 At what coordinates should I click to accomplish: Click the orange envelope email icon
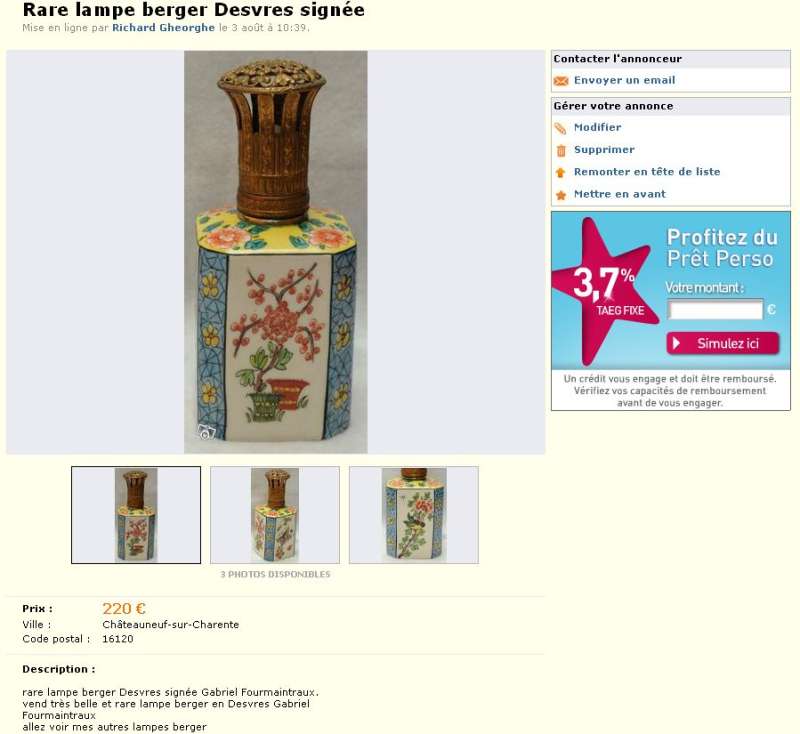(561, 81)
